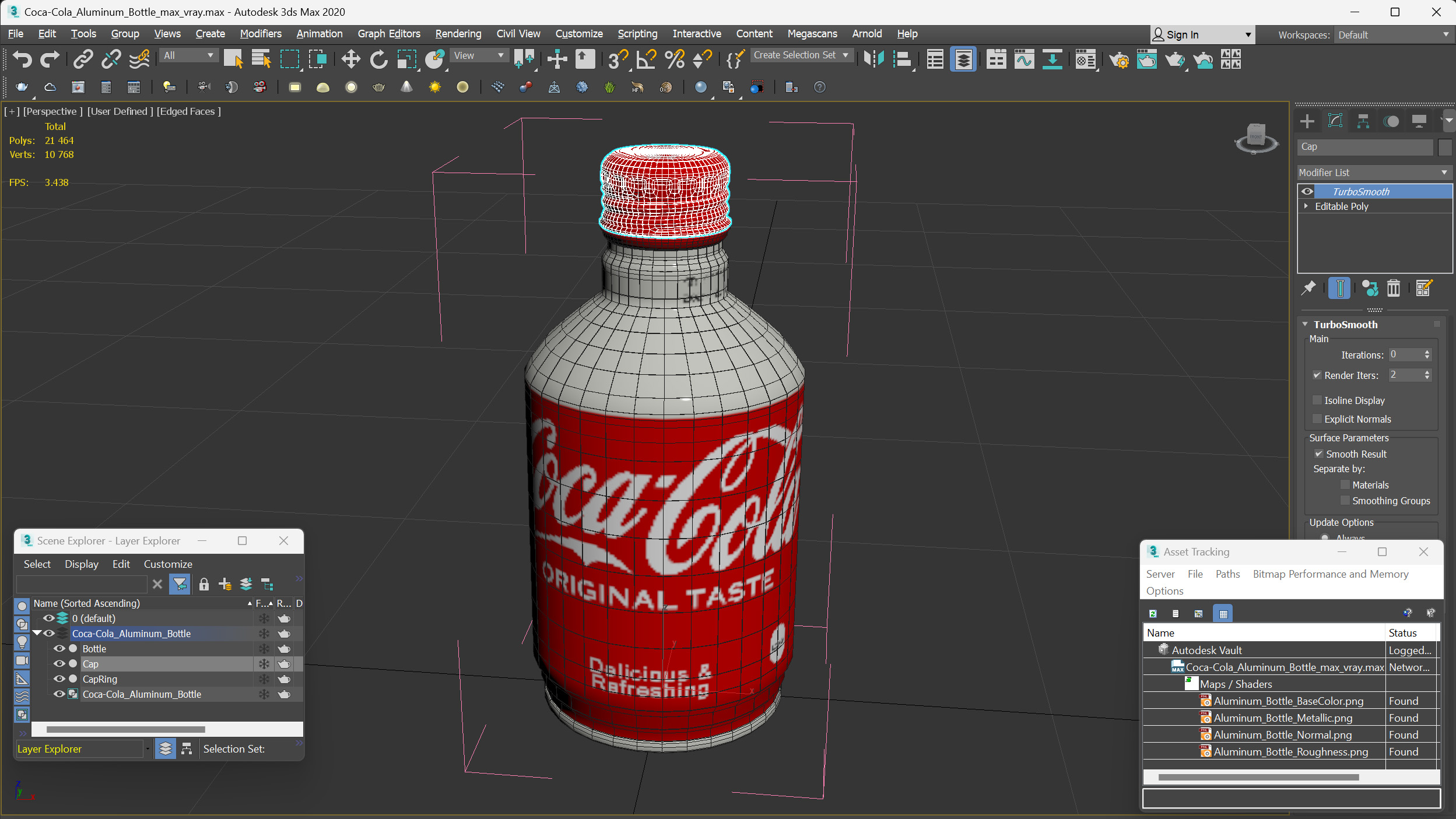Enable Separate by Smoothing Groups checkbox
The height and width of the screenshot is (819, 1456).
[x=1345, y=501]
